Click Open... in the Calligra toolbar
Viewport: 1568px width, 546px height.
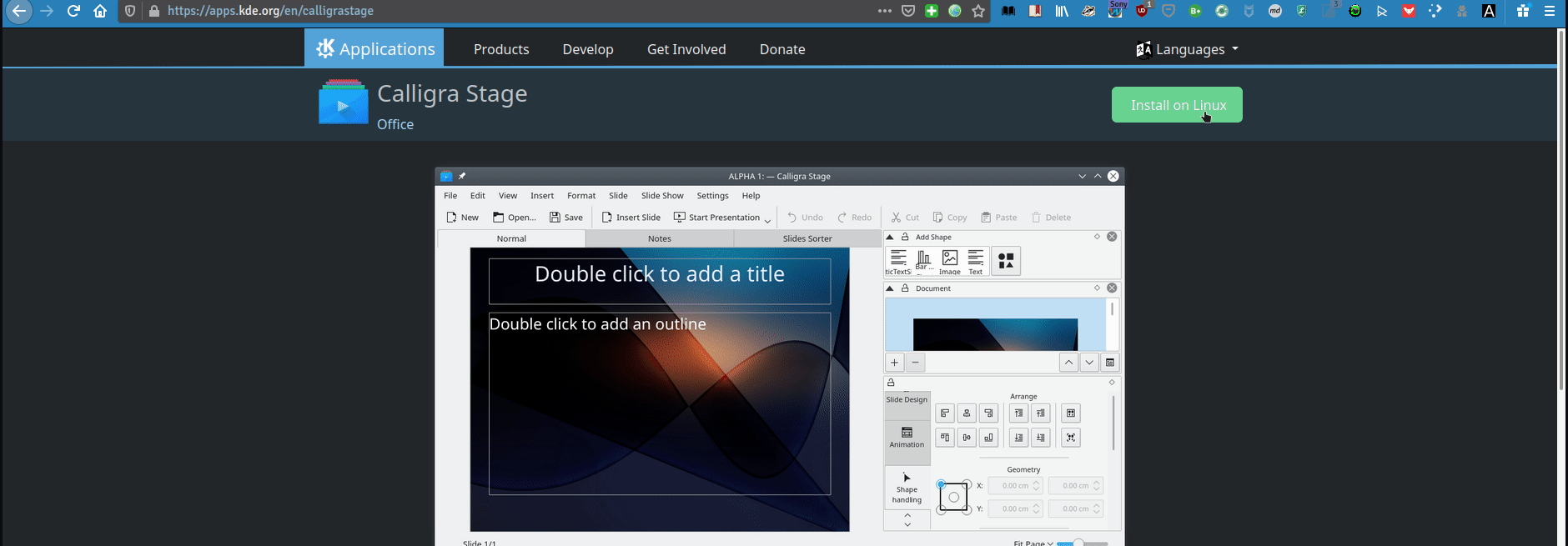[514, 218]
